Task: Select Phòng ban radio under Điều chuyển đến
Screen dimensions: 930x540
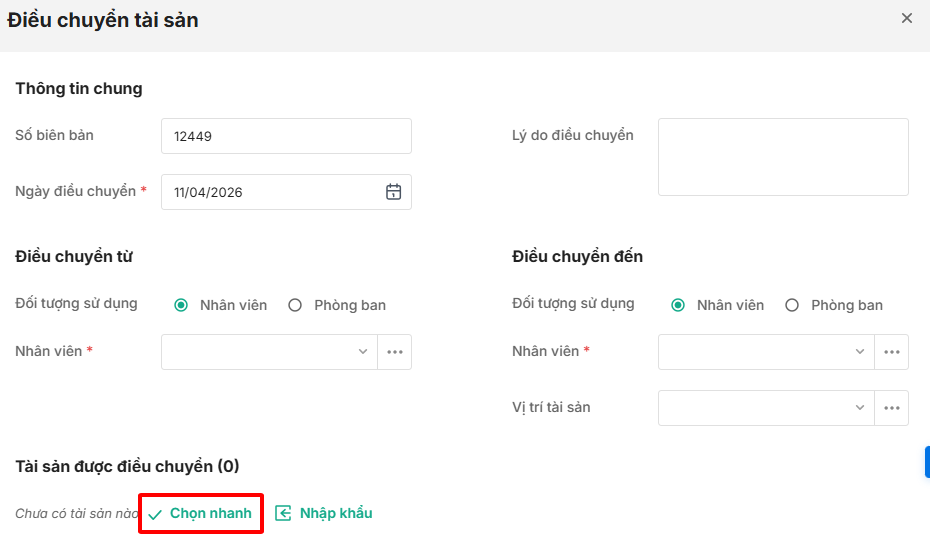Action: coord(792,305)
